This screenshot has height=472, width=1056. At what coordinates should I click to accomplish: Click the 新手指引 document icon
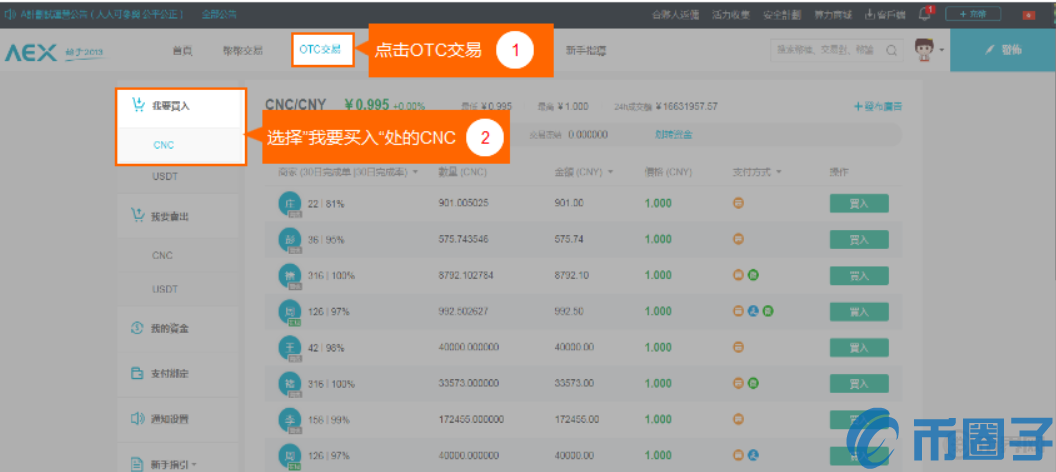(x=138, y=463)
